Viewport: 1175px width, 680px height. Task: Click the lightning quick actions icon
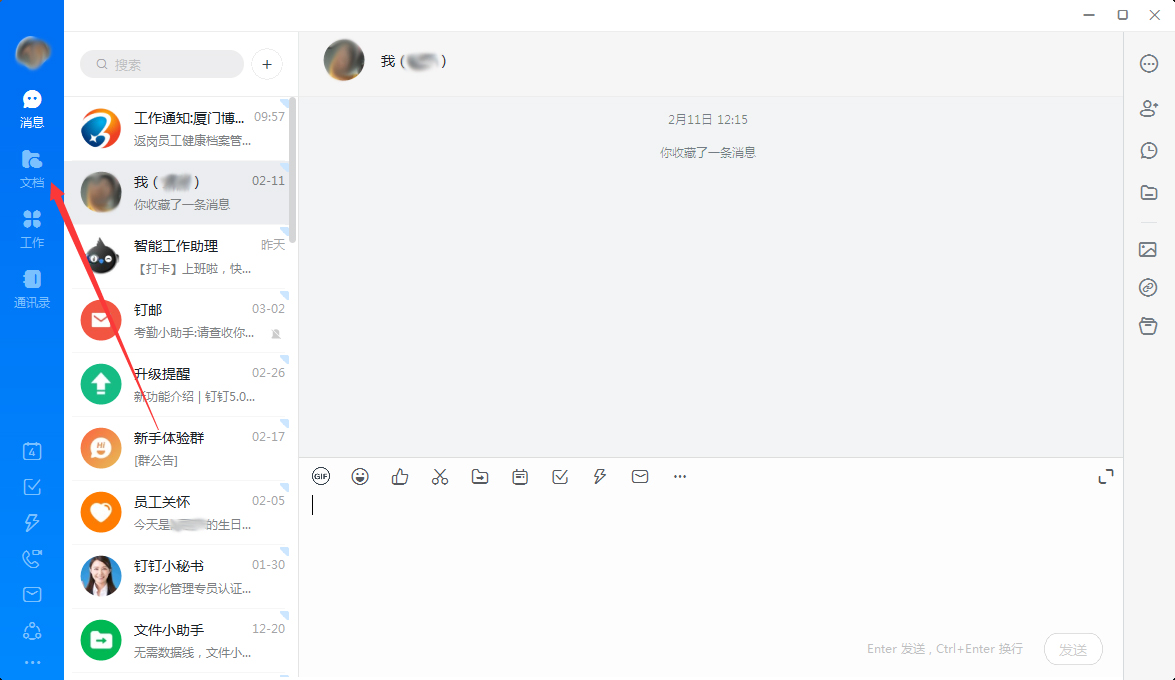point(600,476)
